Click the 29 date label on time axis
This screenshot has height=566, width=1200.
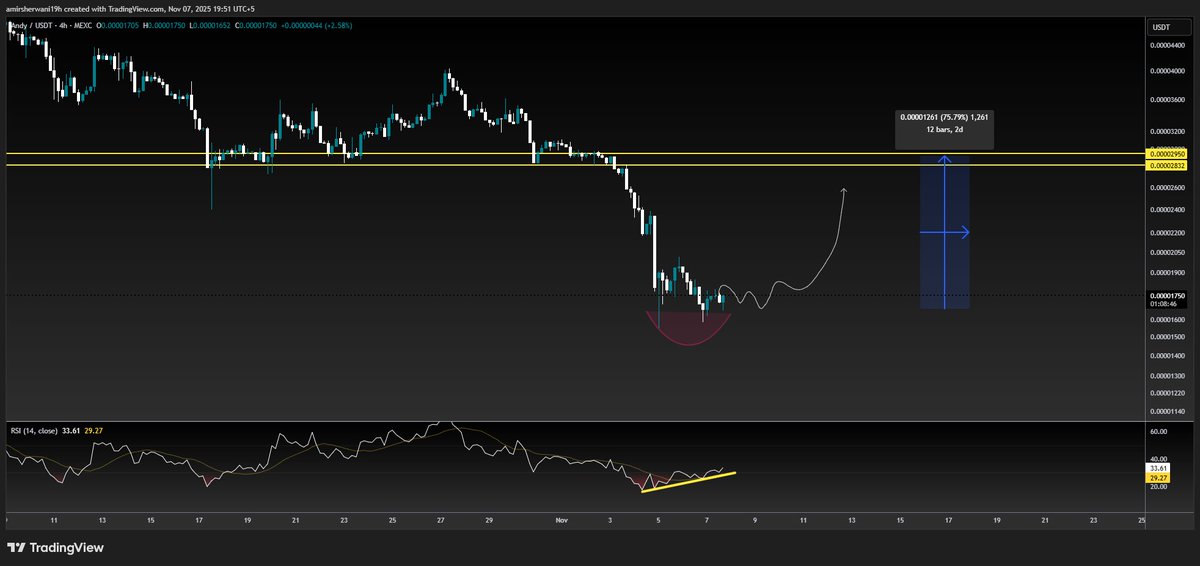pyautogui.click(x=489, y=521)
